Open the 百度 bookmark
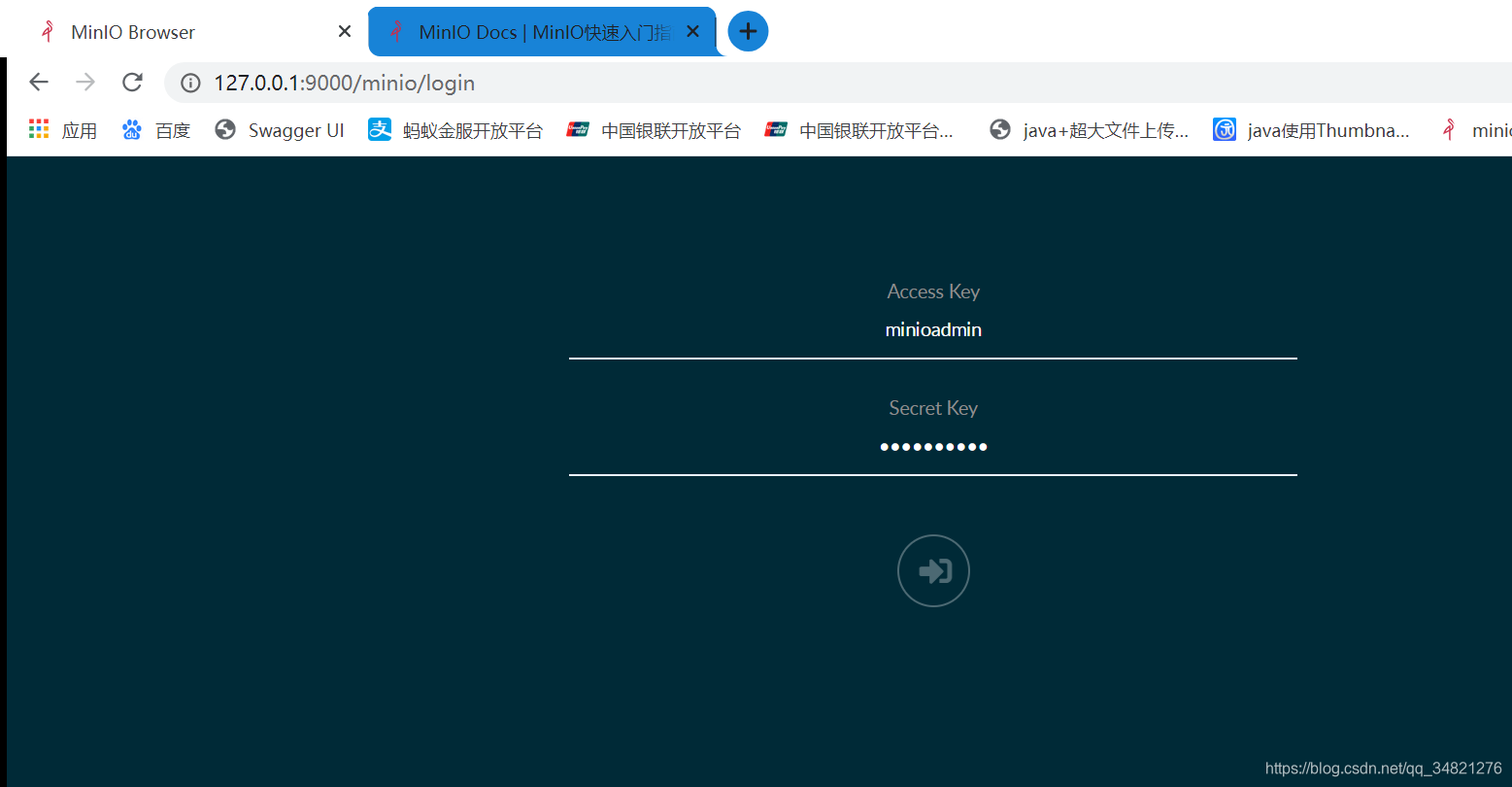1512x787 pixels. click(x=155, y=130)
